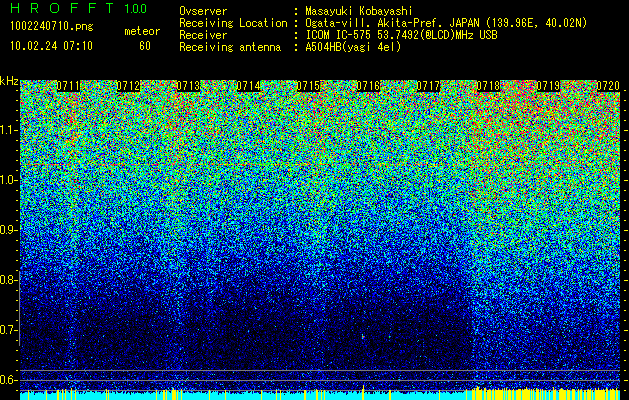The image size is (629, 400).
Task: Click the 0.6 frequency axis label
Action: click(9, 380)
